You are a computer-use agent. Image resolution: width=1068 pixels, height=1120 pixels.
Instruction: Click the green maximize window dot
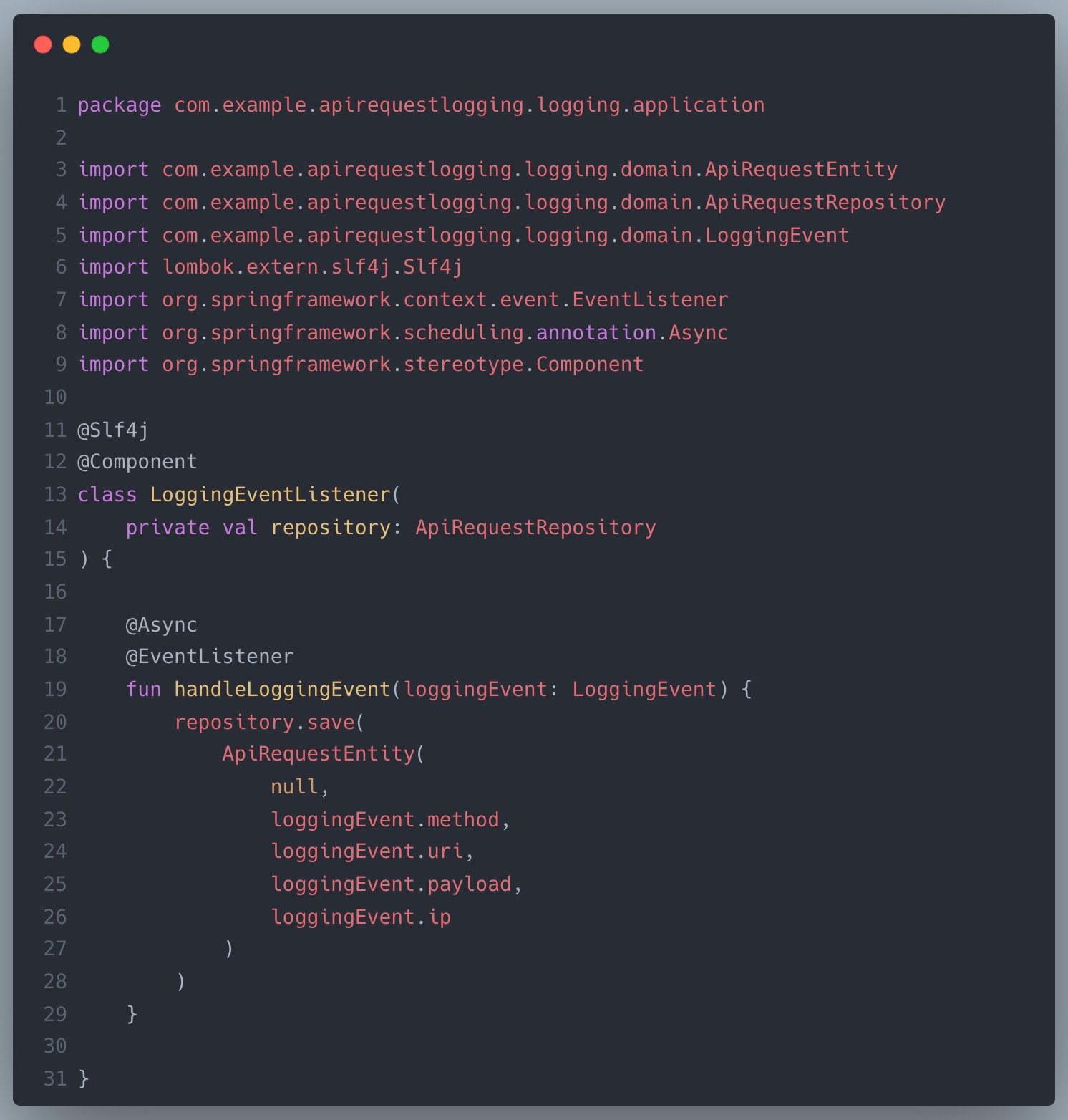coord(100,44)
